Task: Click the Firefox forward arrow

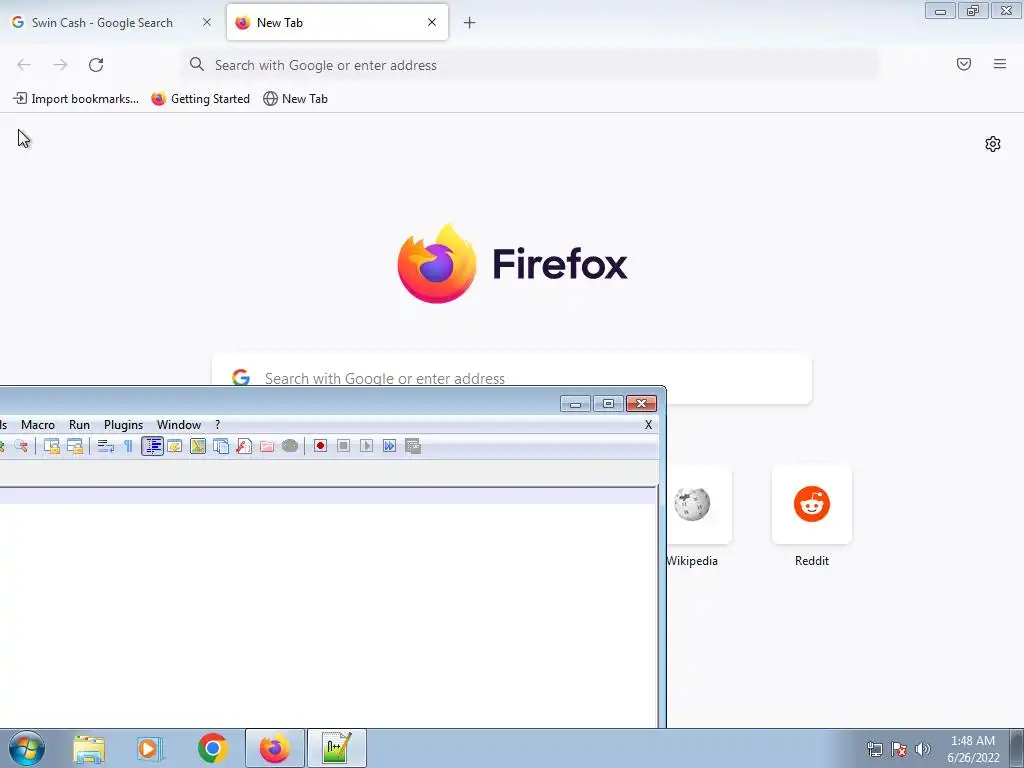Action: (60, 65)
